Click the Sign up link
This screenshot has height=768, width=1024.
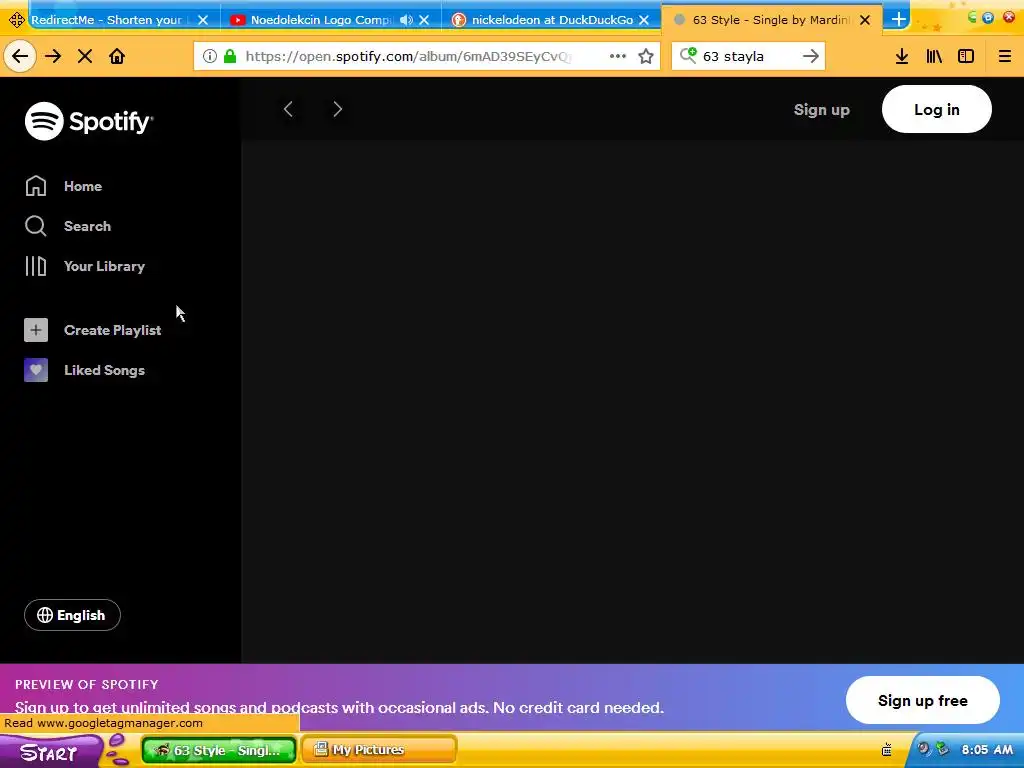click(x=822, y=110)
